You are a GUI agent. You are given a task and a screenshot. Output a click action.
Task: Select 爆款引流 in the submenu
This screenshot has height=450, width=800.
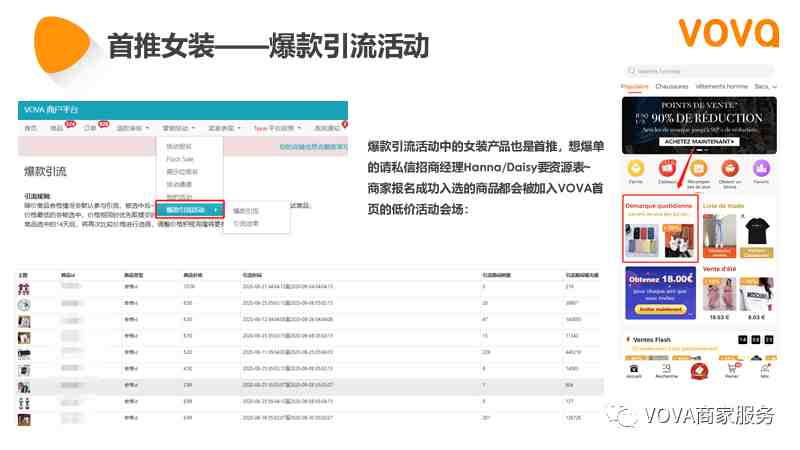coord(246,211)
